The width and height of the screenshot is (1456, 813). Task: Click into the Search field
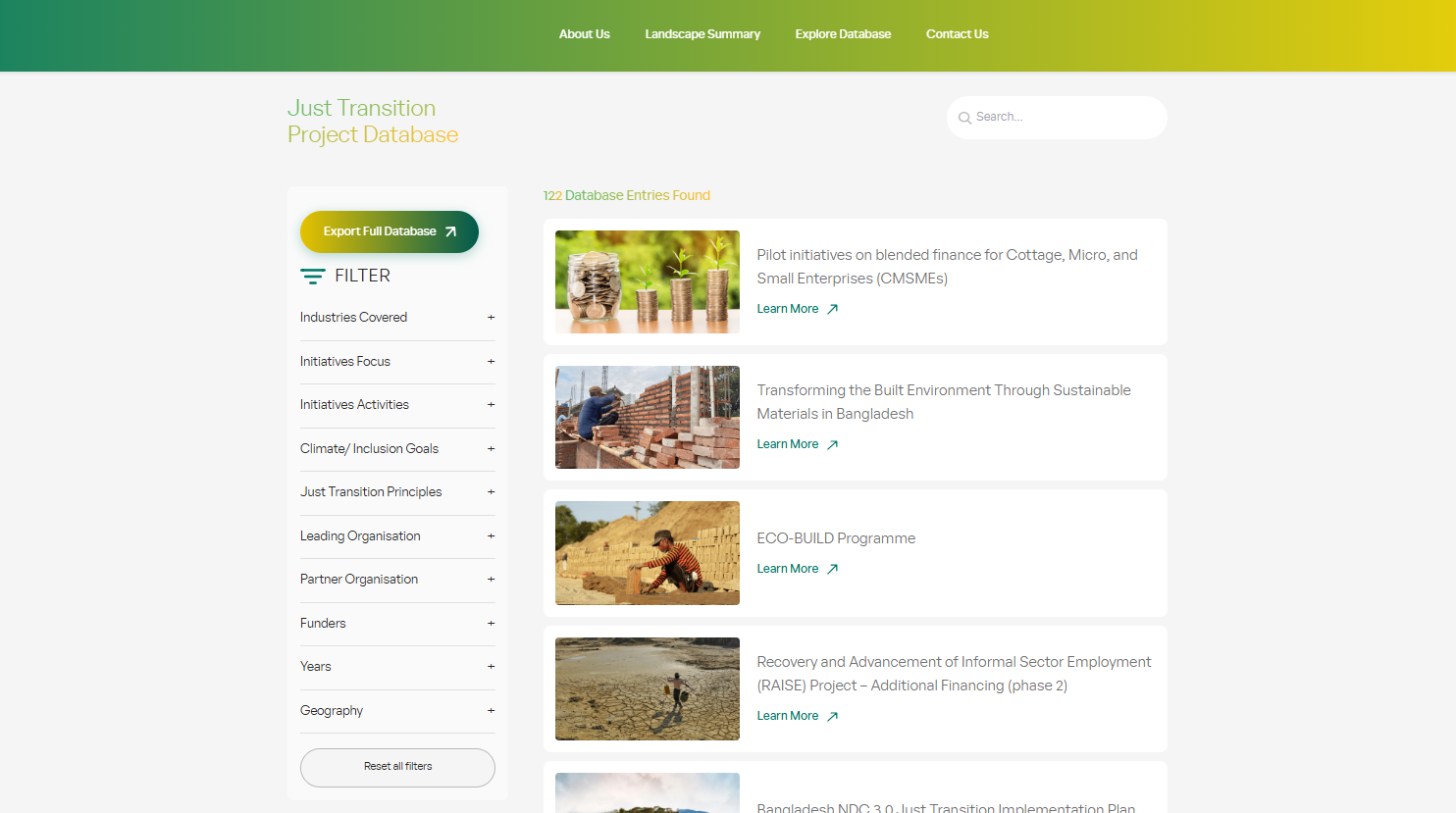click(1057, 118)
